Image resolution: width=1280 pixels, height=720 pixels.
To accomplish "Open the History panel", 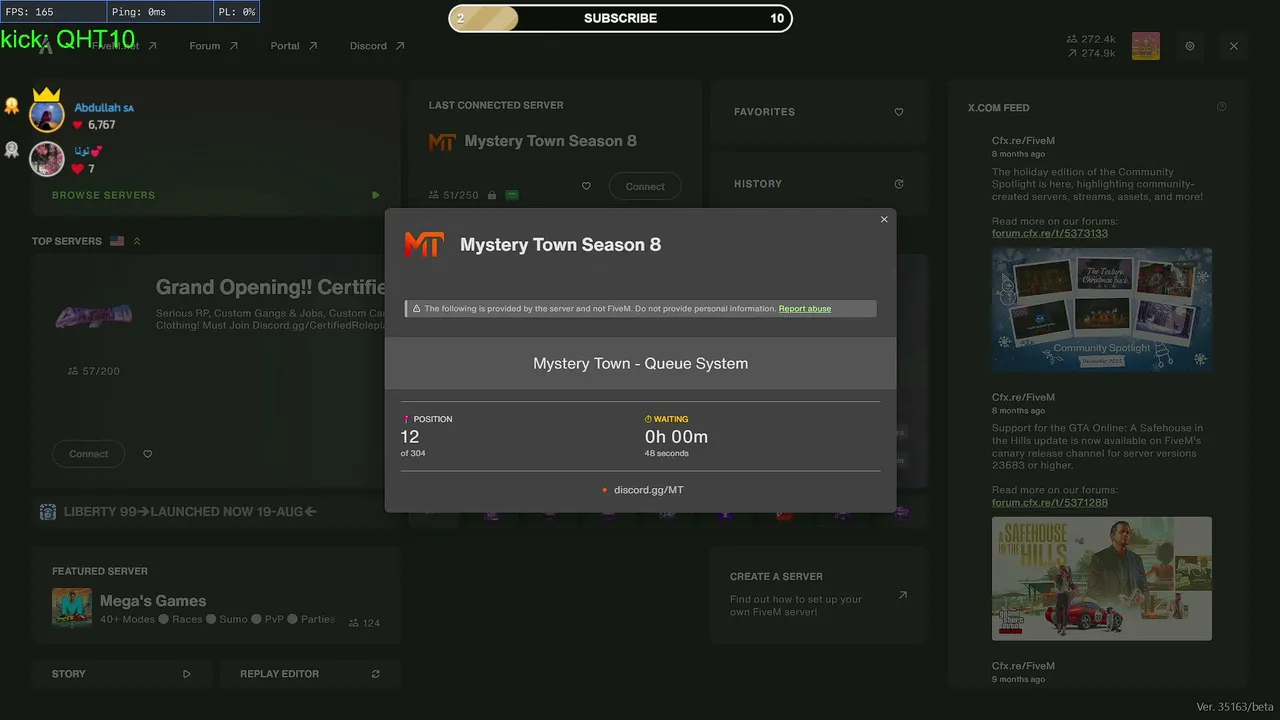I will 819,184.
